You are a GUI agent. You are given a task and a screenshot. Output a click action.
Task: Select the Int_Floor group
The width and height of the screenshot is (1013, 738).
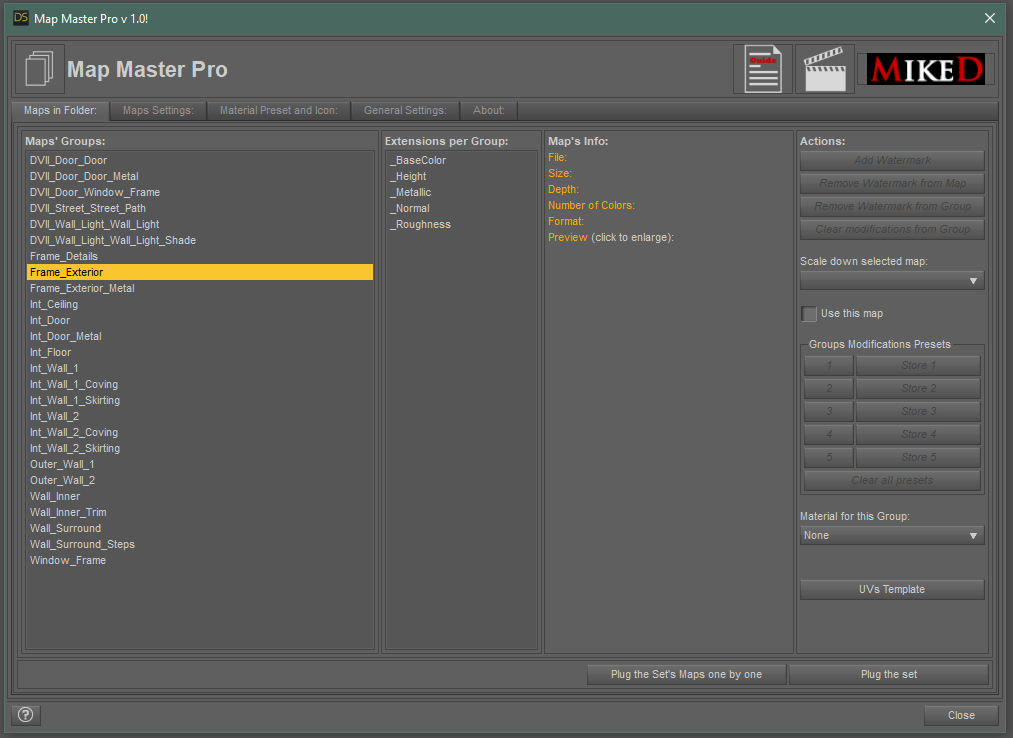pos(200,352)
